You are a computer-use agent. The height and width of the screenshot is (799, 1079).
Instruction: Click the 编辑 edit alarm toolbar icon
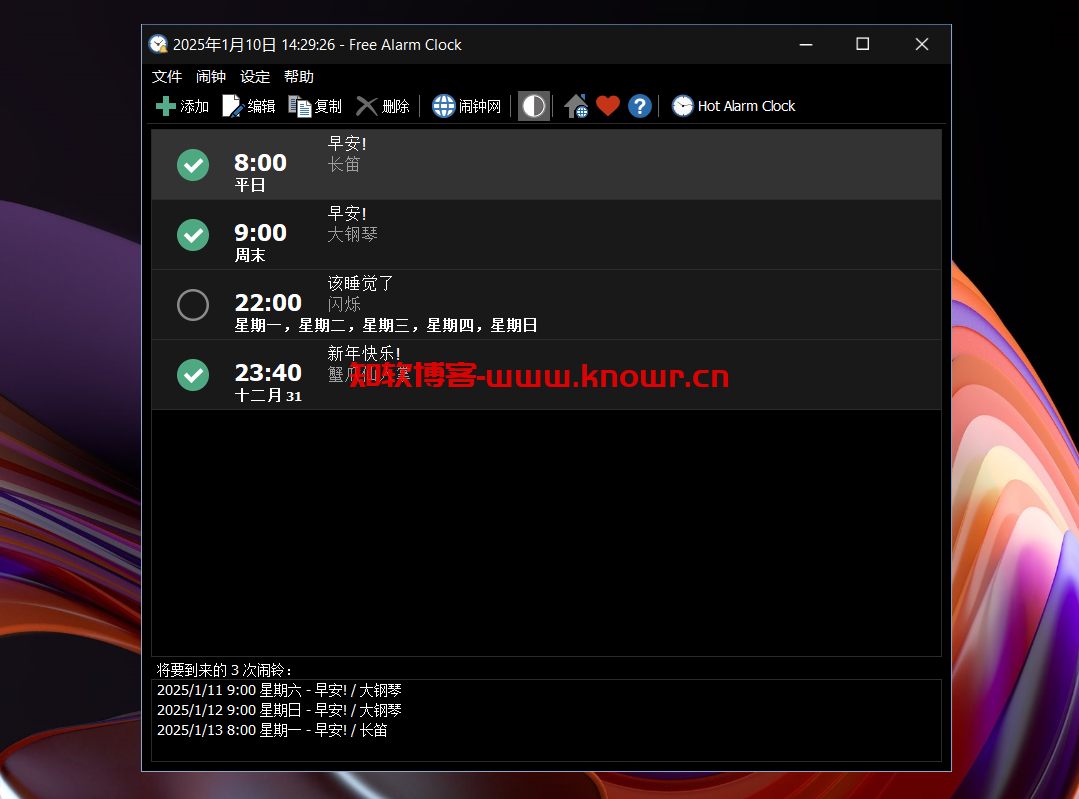click(233, 106)
